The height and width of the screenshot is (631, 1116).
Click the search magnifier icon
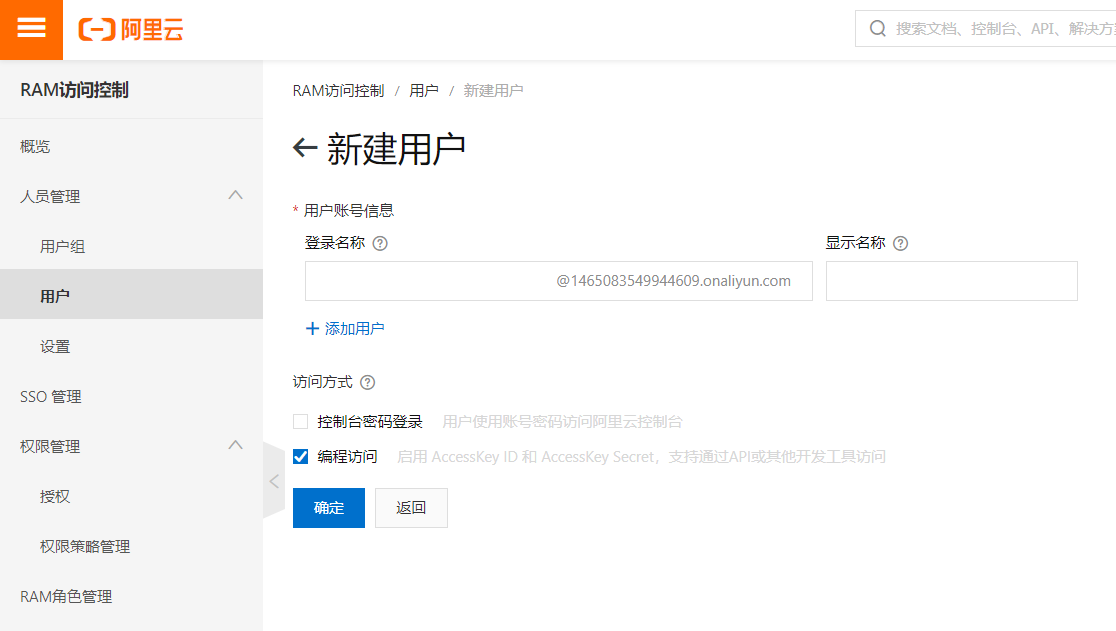pyautogui.click(x=878, y=28)
